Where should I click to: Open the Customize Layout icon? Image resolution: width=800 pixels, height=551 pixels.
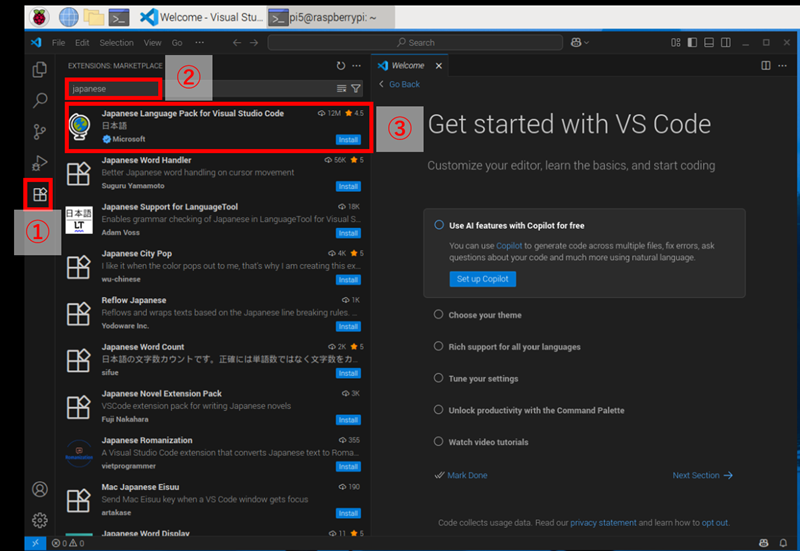(676, 43)
